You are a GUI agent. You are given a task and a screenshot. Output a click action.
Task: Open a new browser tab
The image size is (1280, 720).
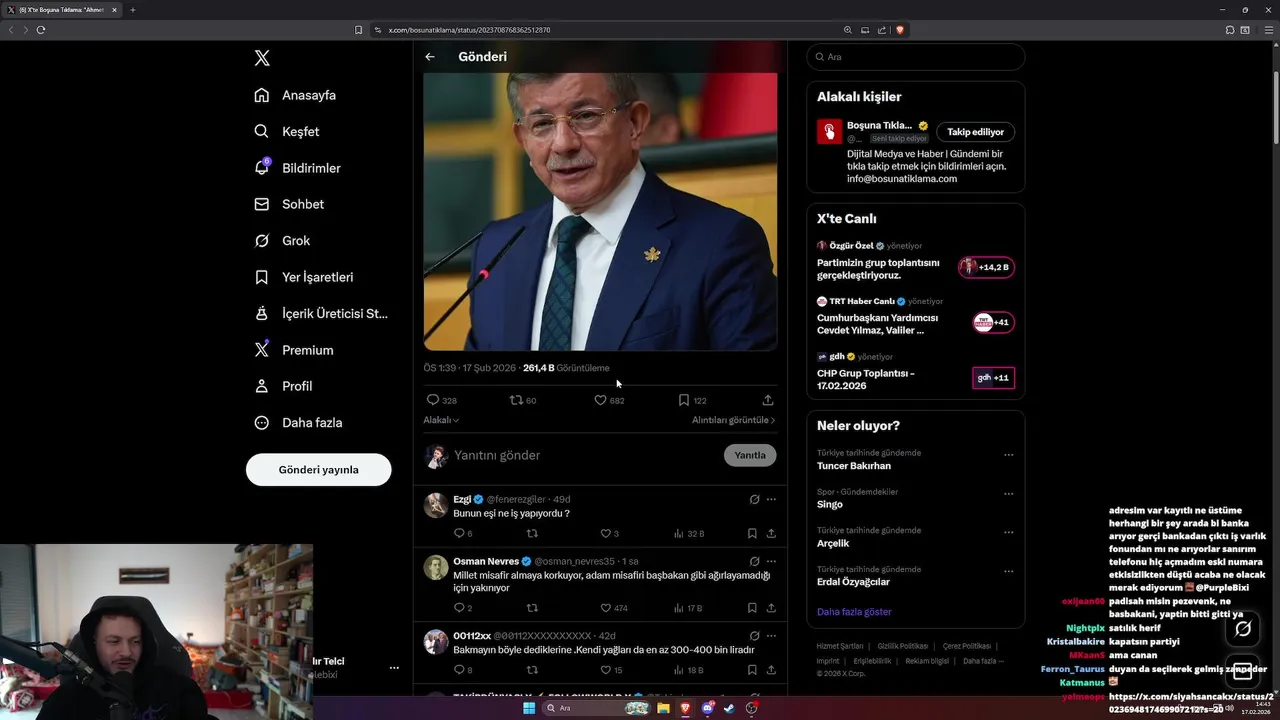[132, 10]
